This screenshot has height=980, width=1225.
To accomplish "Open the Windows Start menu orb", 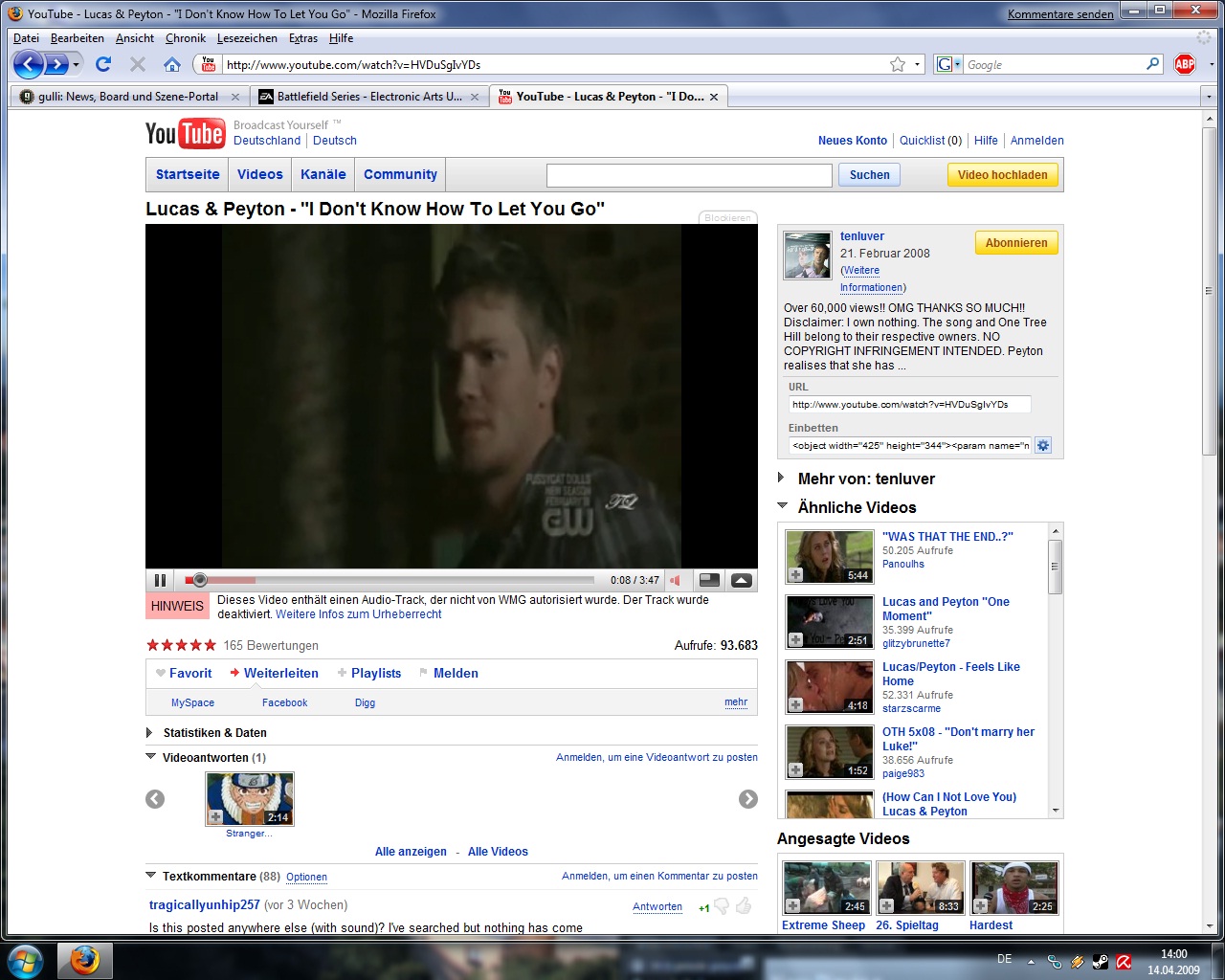I will click(26, 960).
